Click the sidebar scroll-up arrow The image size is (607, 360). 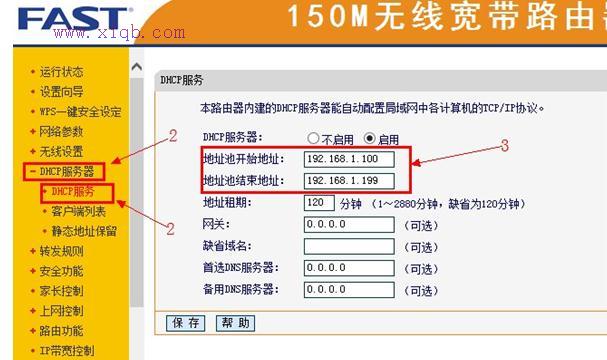(137, 67)
